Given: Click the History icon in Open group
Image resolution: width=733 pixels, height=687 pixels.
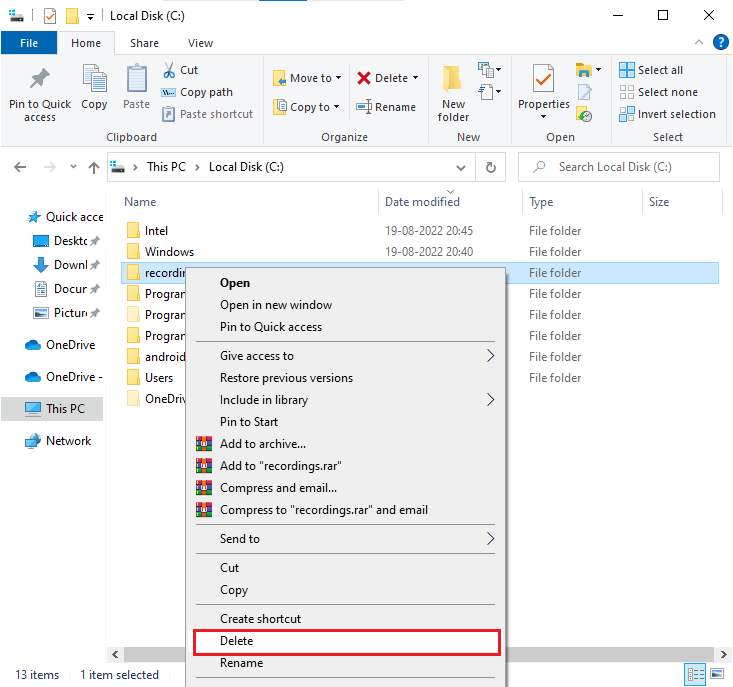Looking at the screenshot, I should 584,114.
